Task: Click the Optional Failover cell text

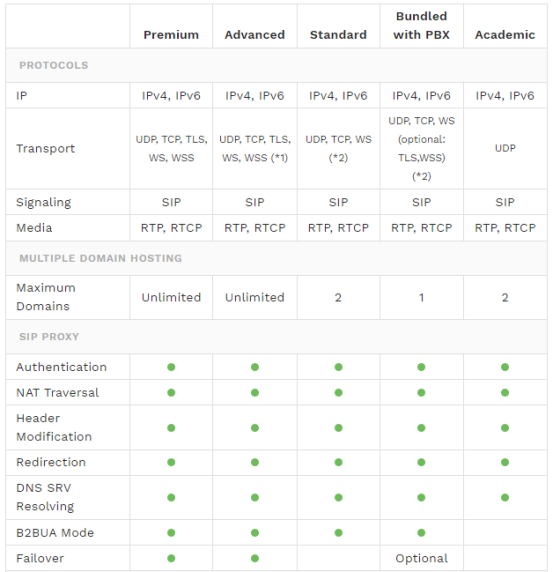Action: (x=421, y=559)
